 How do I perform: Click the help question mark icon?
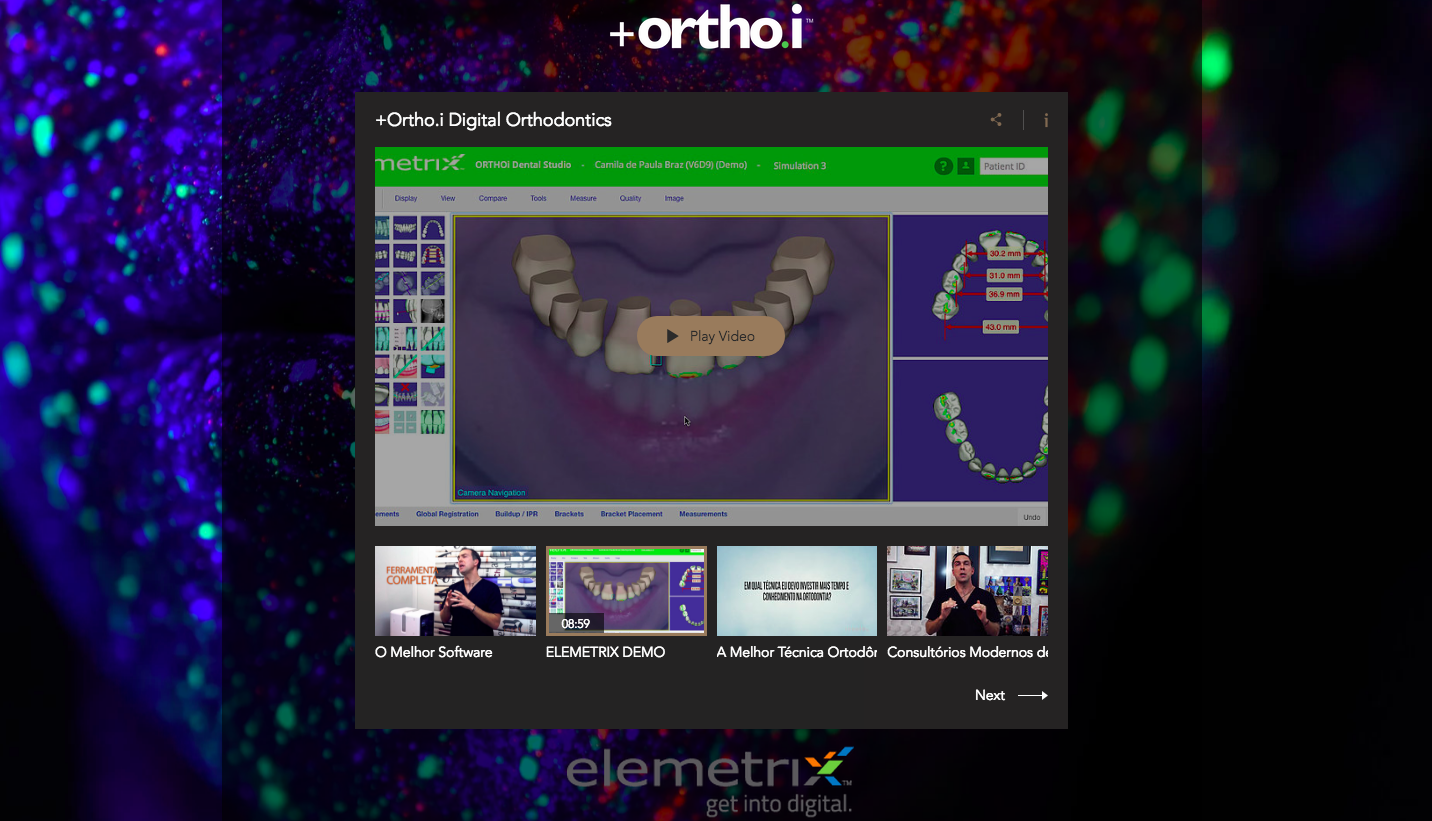[943, 165]
